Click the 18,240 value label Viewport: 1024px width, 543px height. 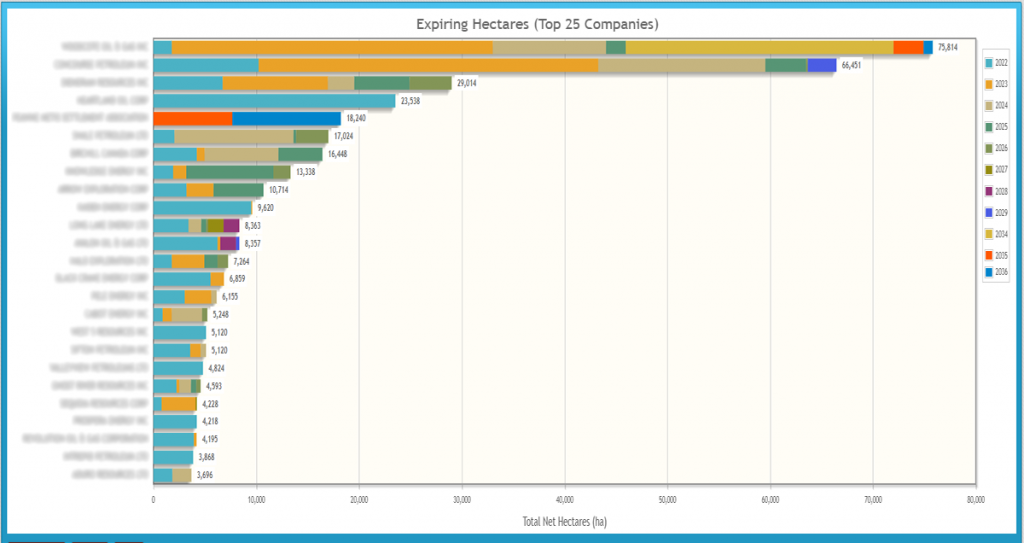[356, 118]
